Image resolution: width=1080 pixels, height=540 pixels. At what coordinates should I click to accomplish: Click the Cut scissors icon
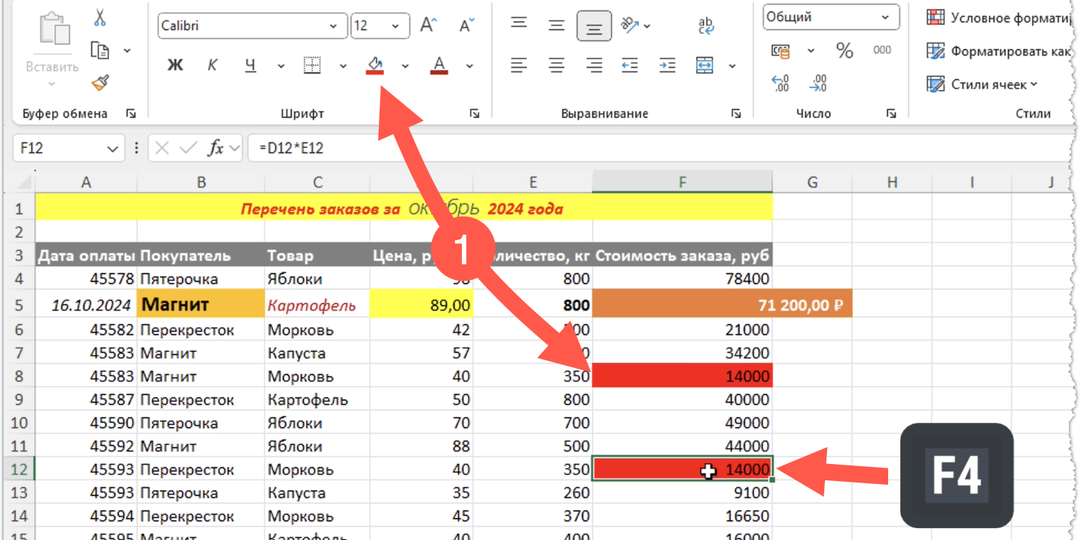(x=101, y=17)
